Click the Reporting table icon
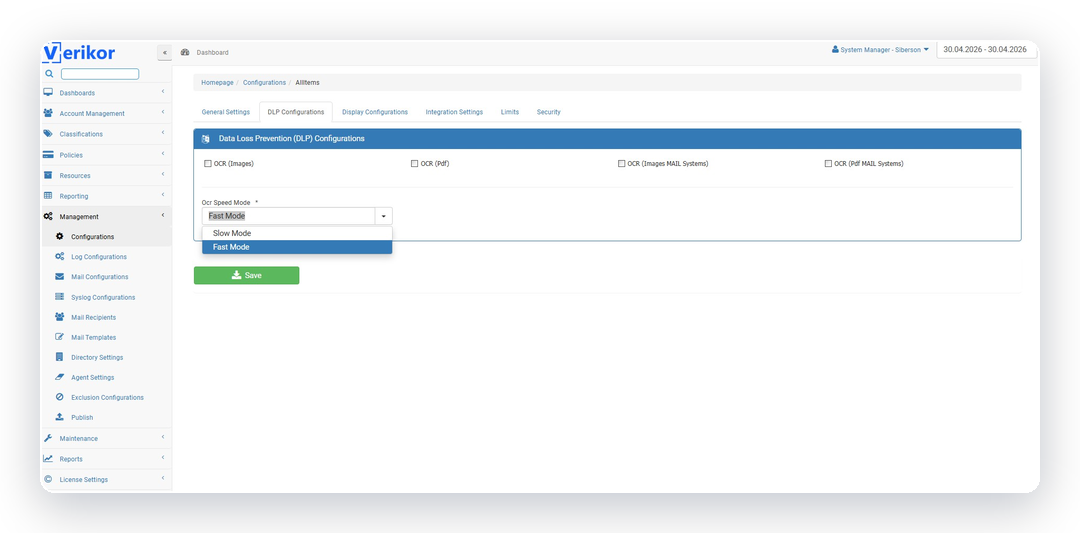1080x533 pixels. coord(48,196)
